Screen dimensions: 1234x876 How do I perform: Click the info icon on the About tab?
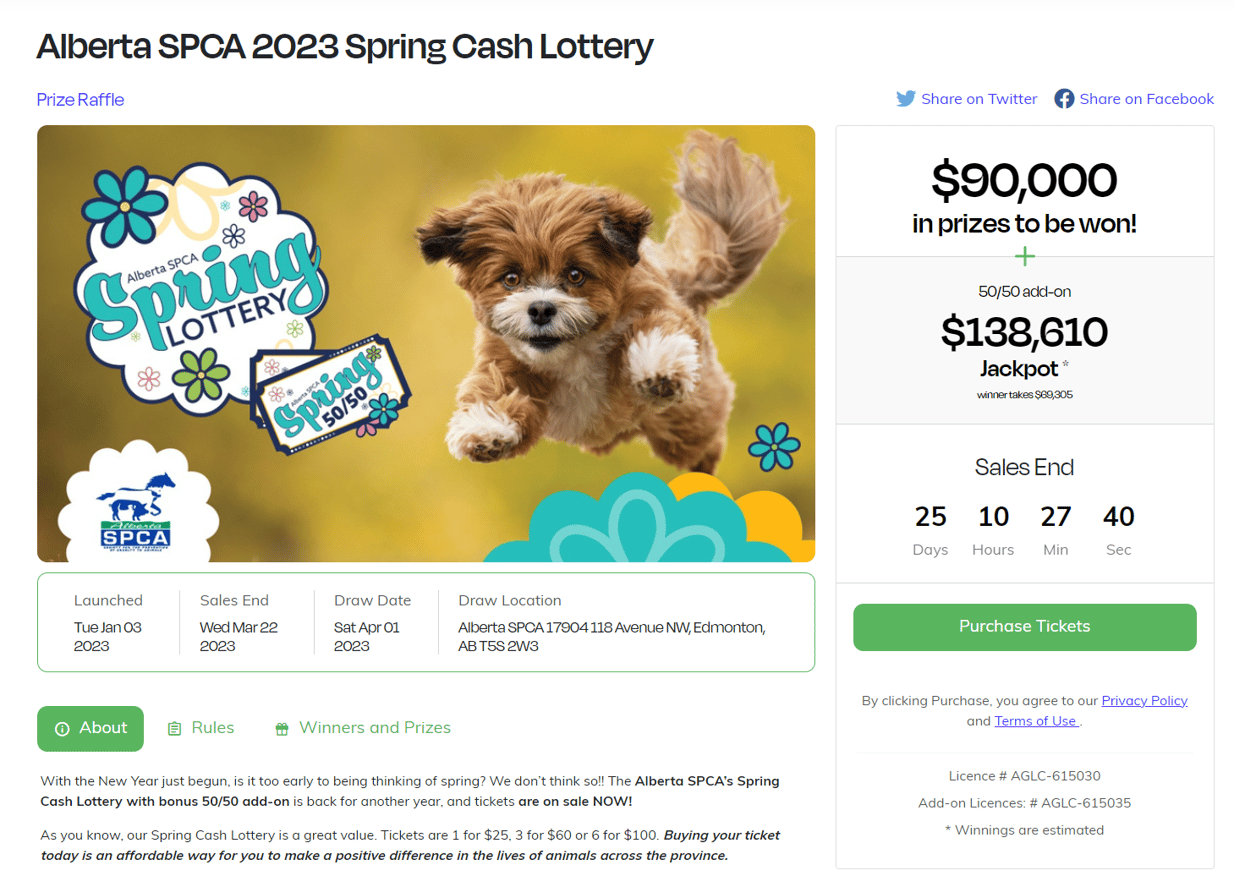[x=63, y=728]
